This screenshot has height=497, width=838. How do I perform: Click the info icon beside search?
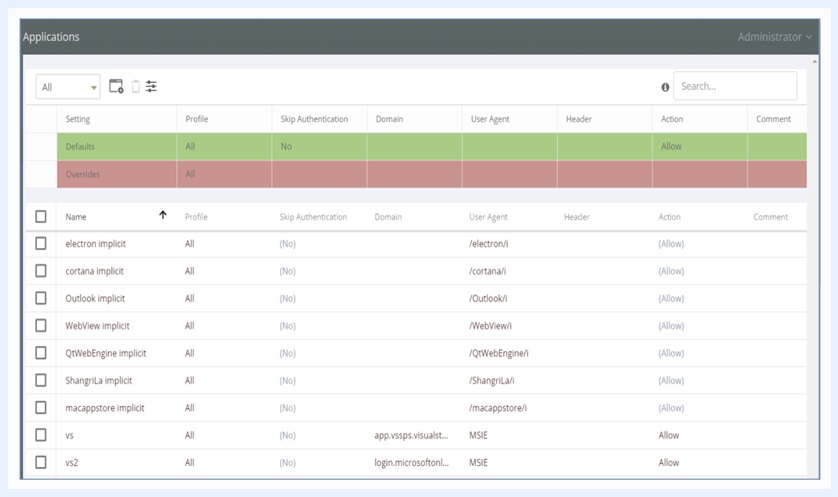(x=665, y=87)
